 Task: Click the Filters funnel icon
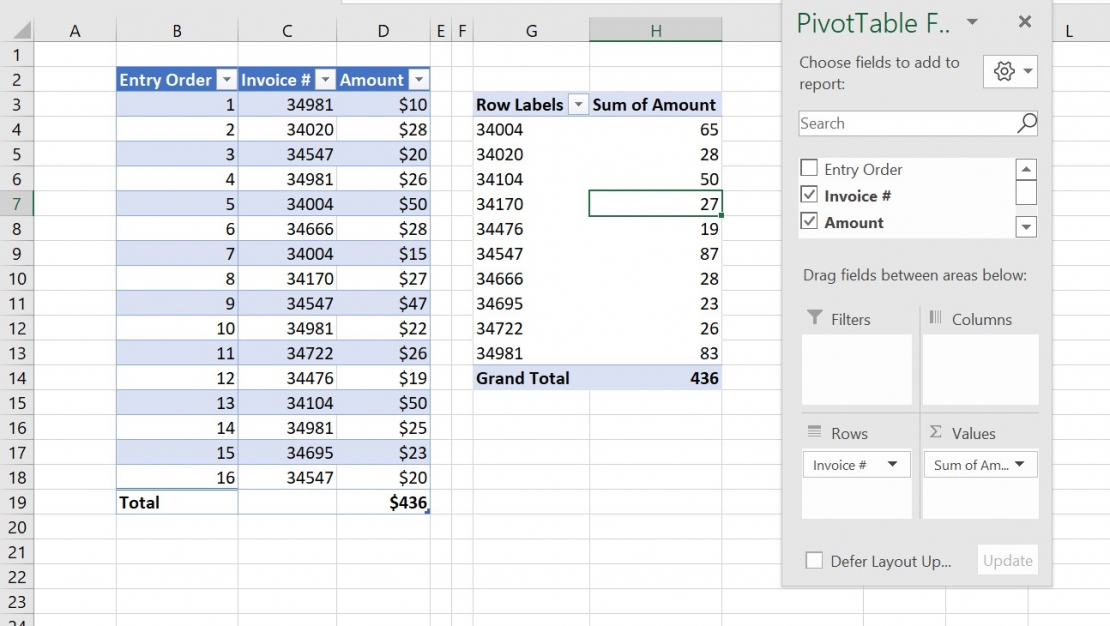coord(817,318)
